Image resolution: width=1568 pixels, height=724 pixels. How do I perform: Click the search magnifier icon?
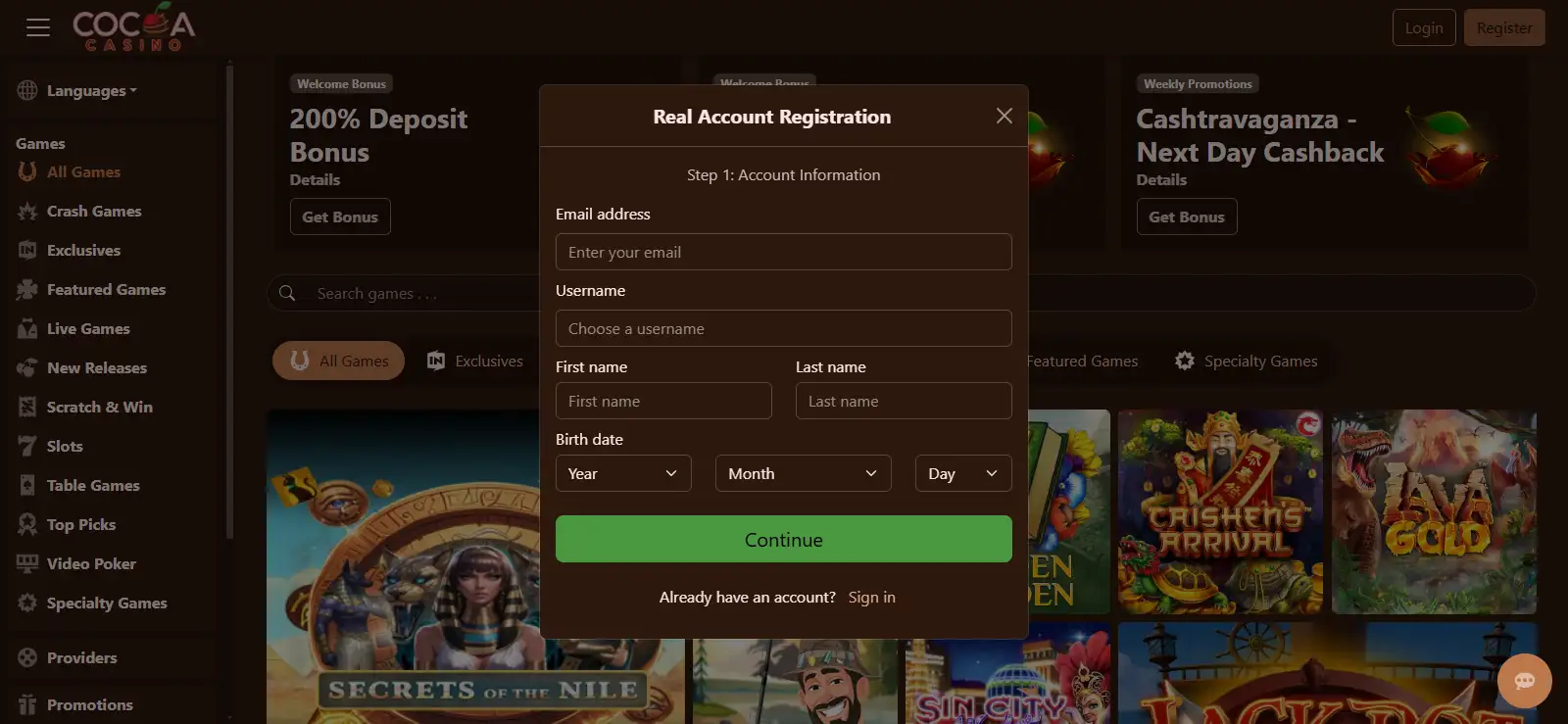coord(287,293)
